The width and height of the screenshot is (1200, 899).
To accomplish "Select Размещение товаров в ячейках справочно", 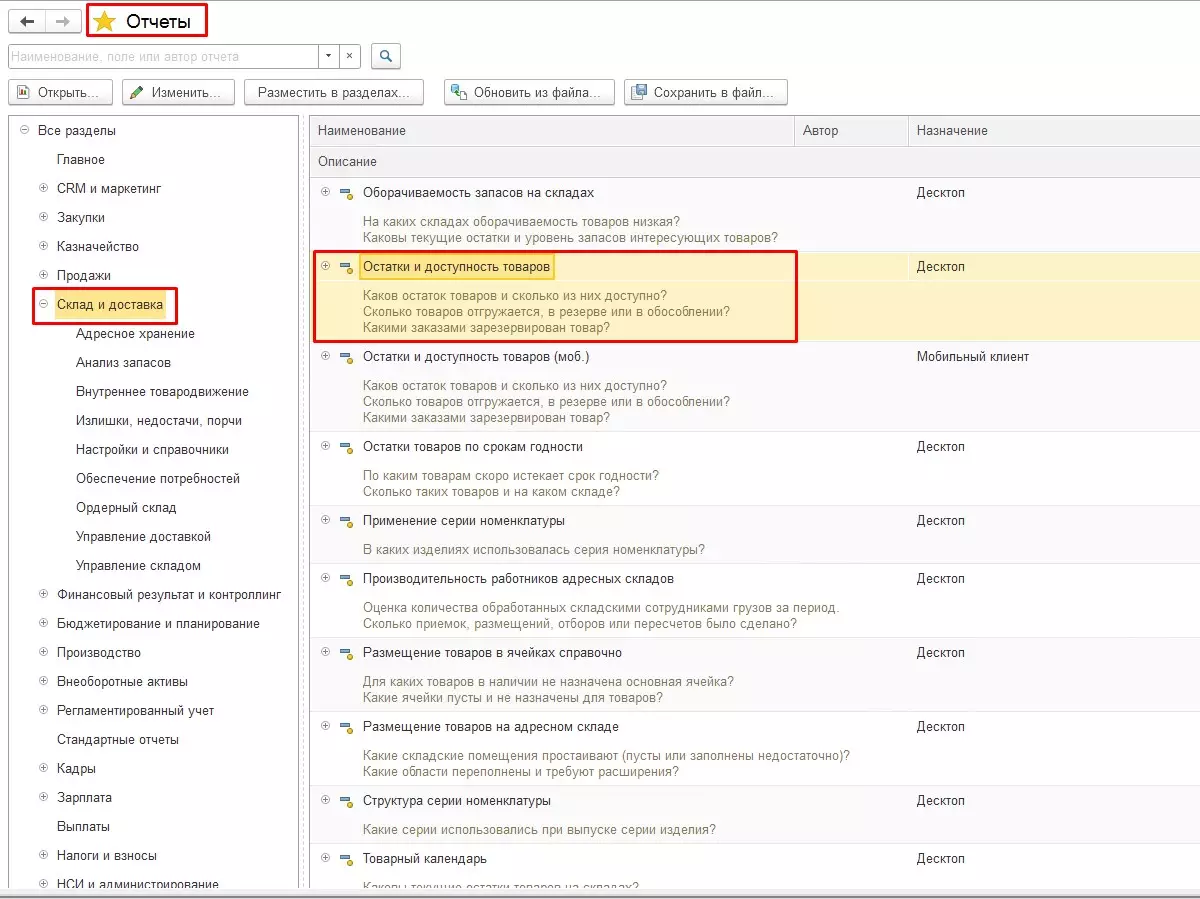I will click(x=492, y=652).
